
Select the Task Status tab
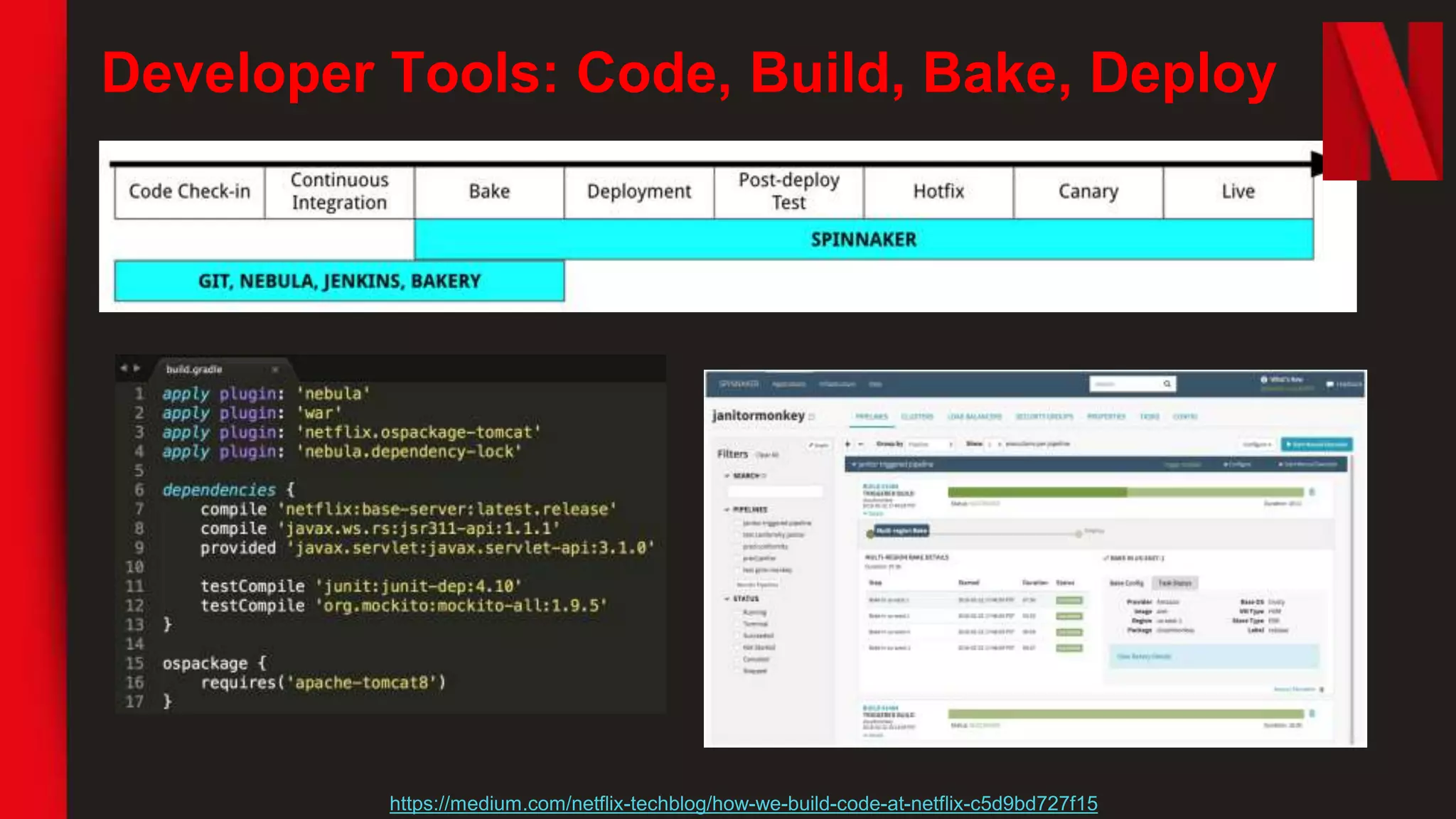pyautogui.click(x=1174, y=583)
